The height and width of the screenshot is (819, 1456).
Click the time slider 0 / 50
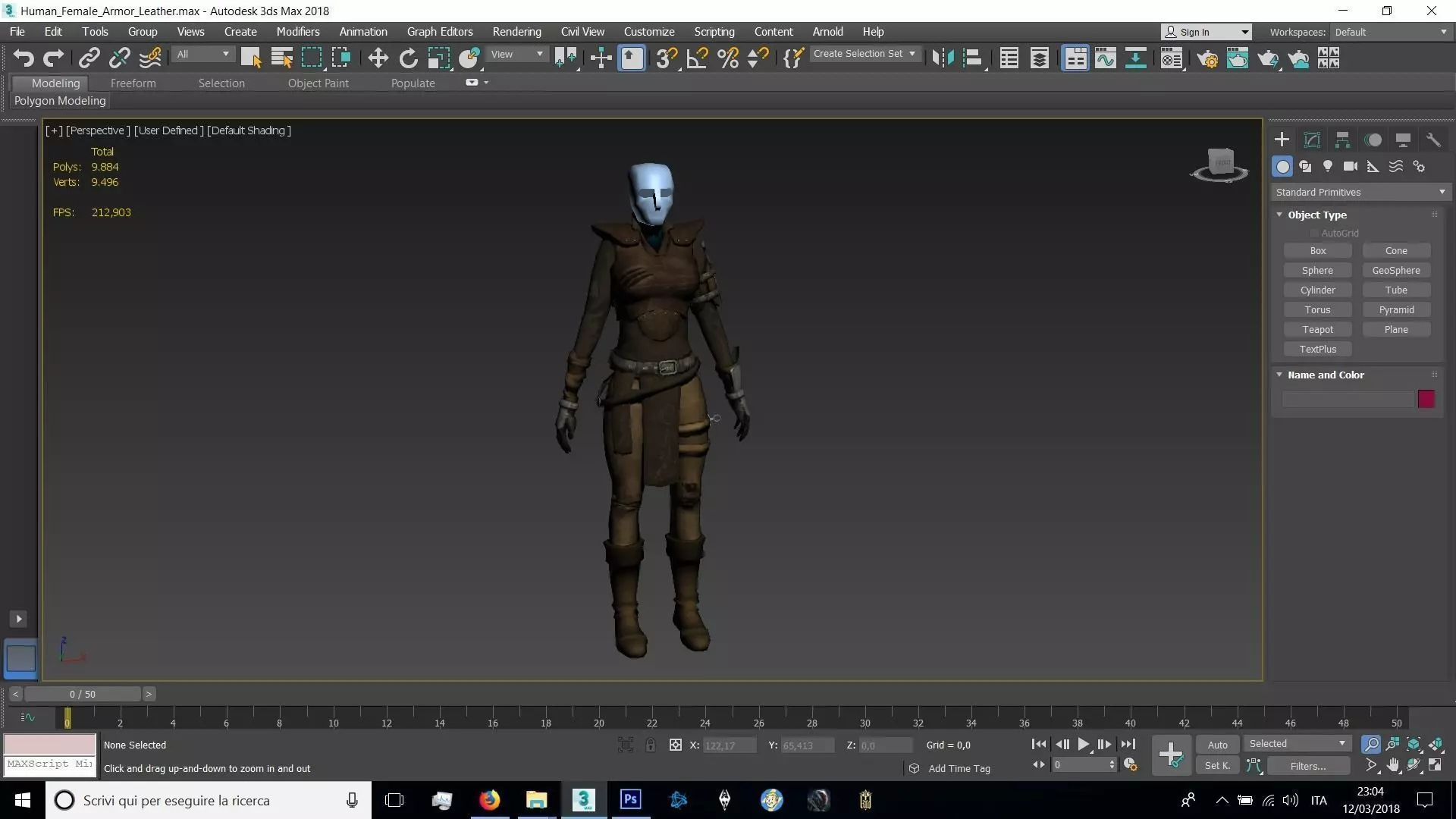click(x=83, y=694)
